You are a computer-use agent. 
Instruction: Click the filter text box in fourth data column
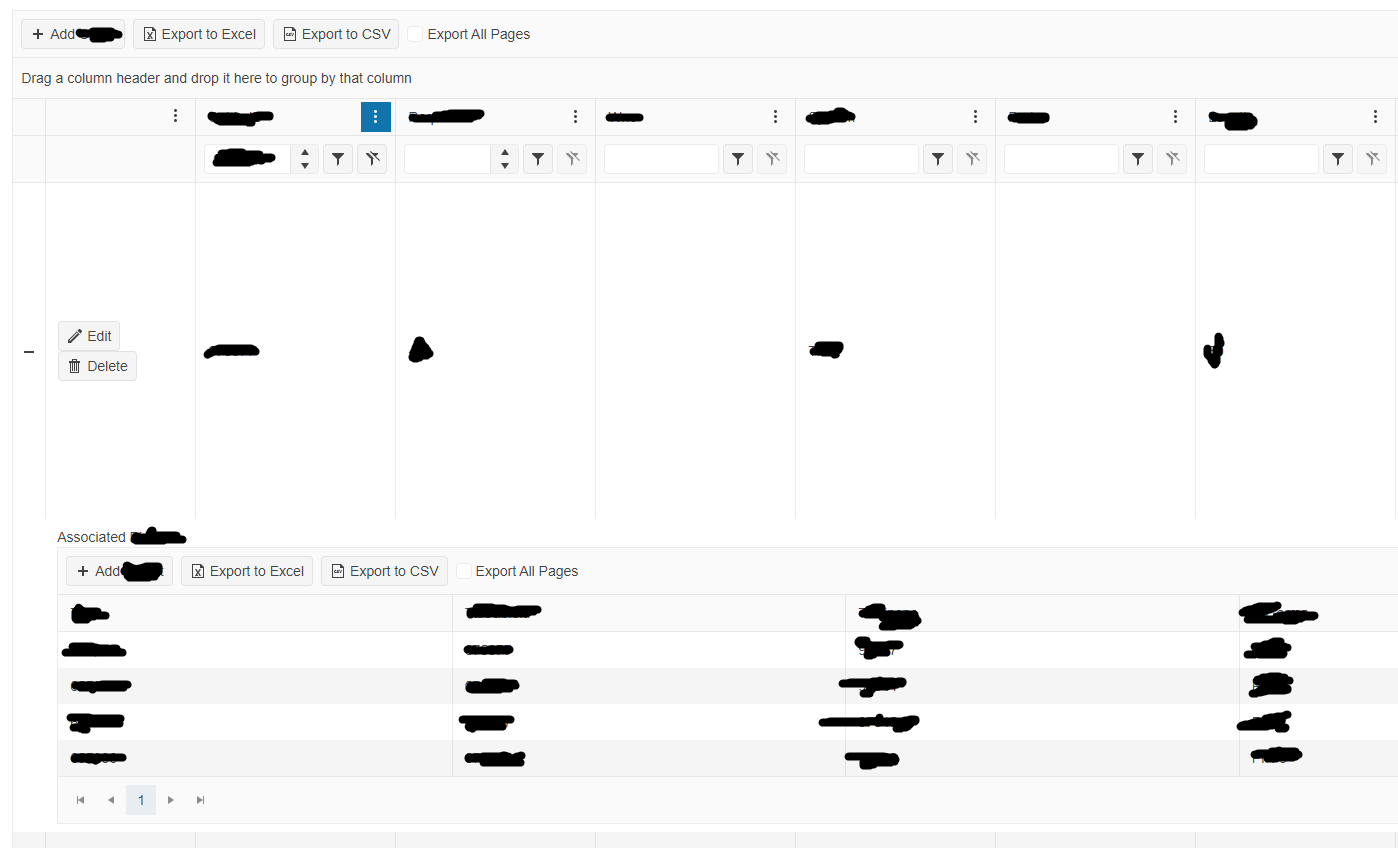[861, 159]
